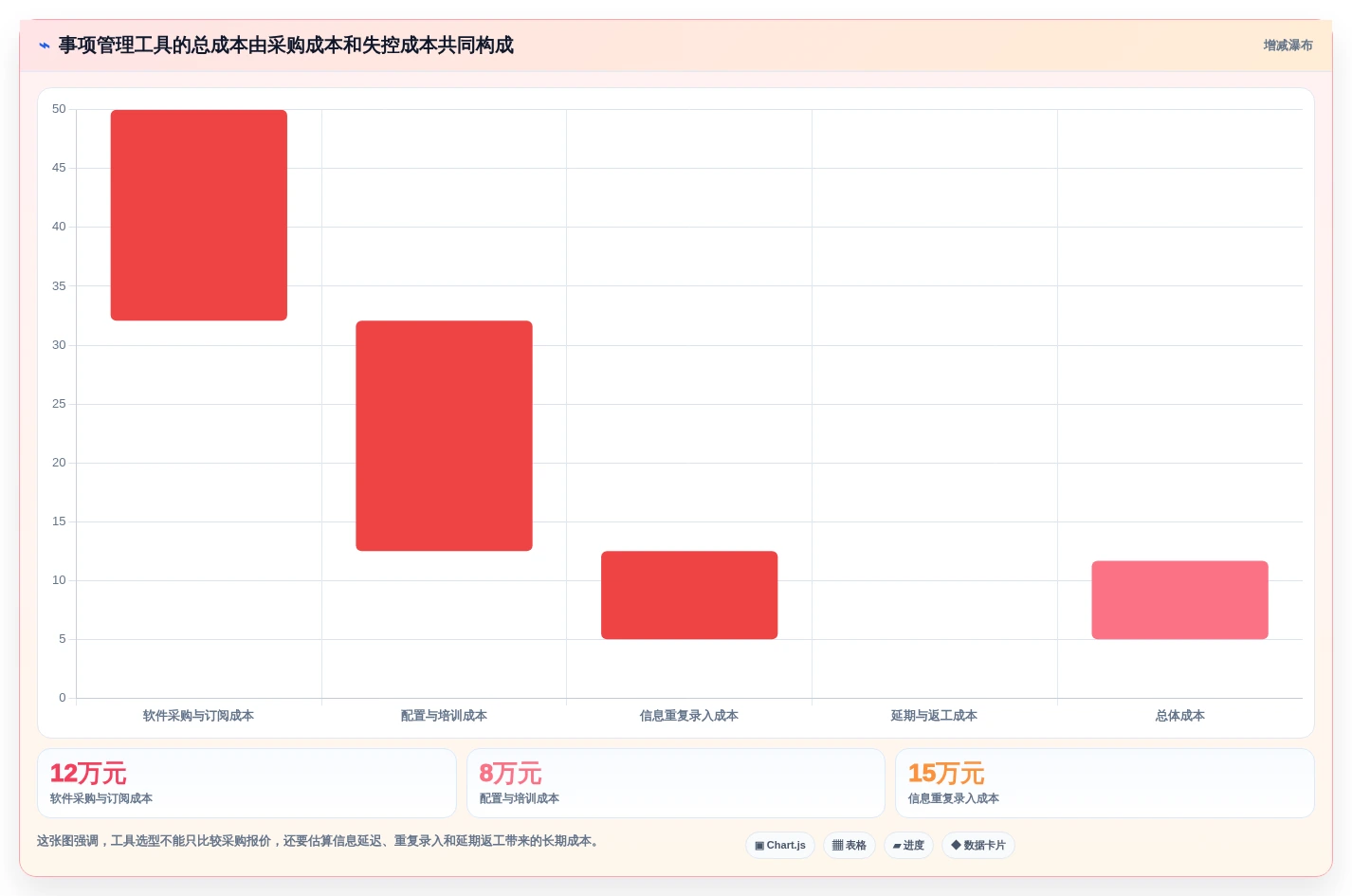
Task: Select the 配置与培训成本 red bar
Action: coord(444,435)
